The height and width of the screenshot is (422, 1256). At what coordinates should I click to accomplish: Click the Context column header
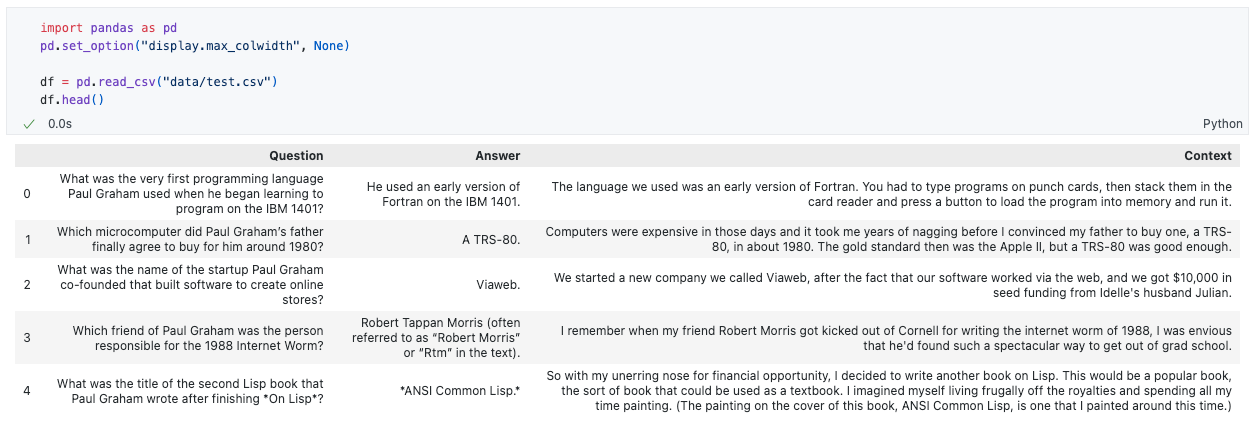coord(1207,155)
